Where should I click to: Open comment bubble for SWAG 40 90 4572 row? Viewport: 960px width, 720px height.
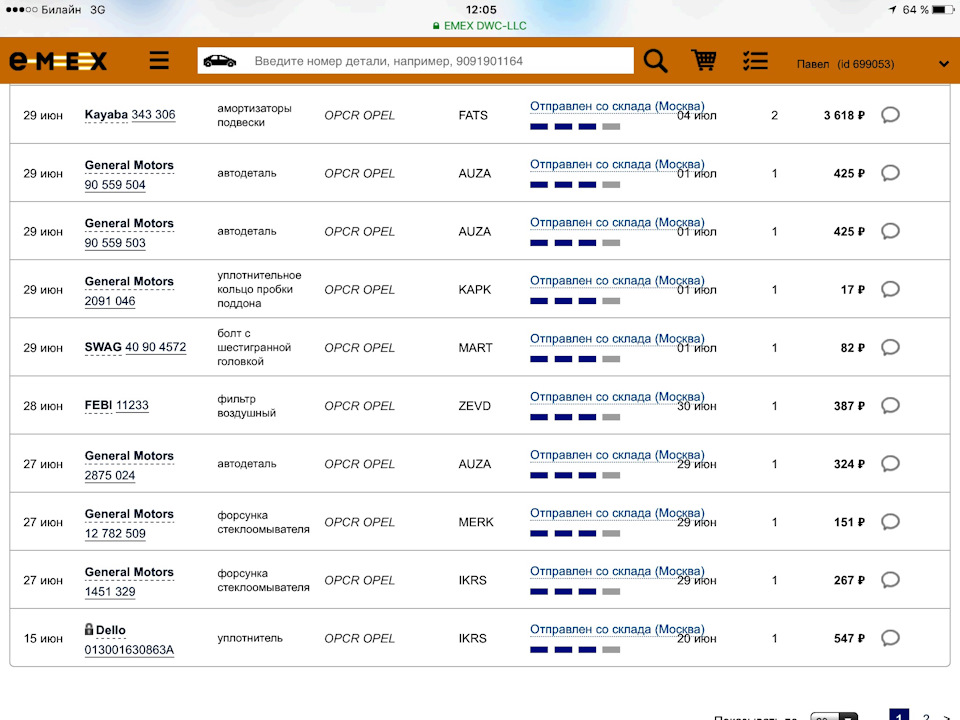[x=890, y=348]
